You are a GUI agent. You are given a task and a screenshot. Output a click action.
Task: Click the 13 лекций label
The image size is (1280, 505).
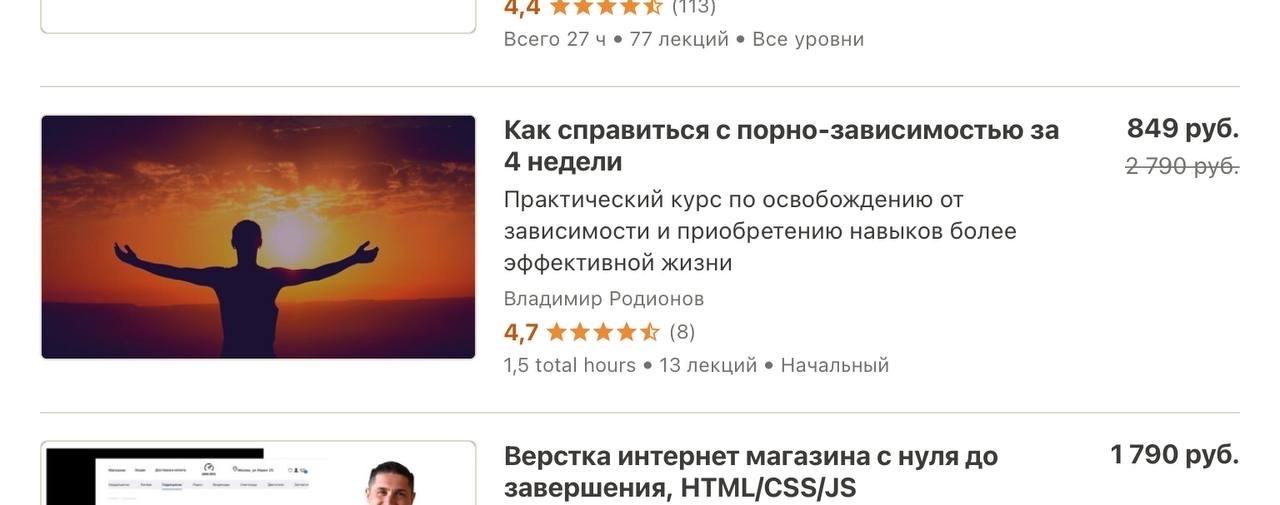click(x=708, y=365)
